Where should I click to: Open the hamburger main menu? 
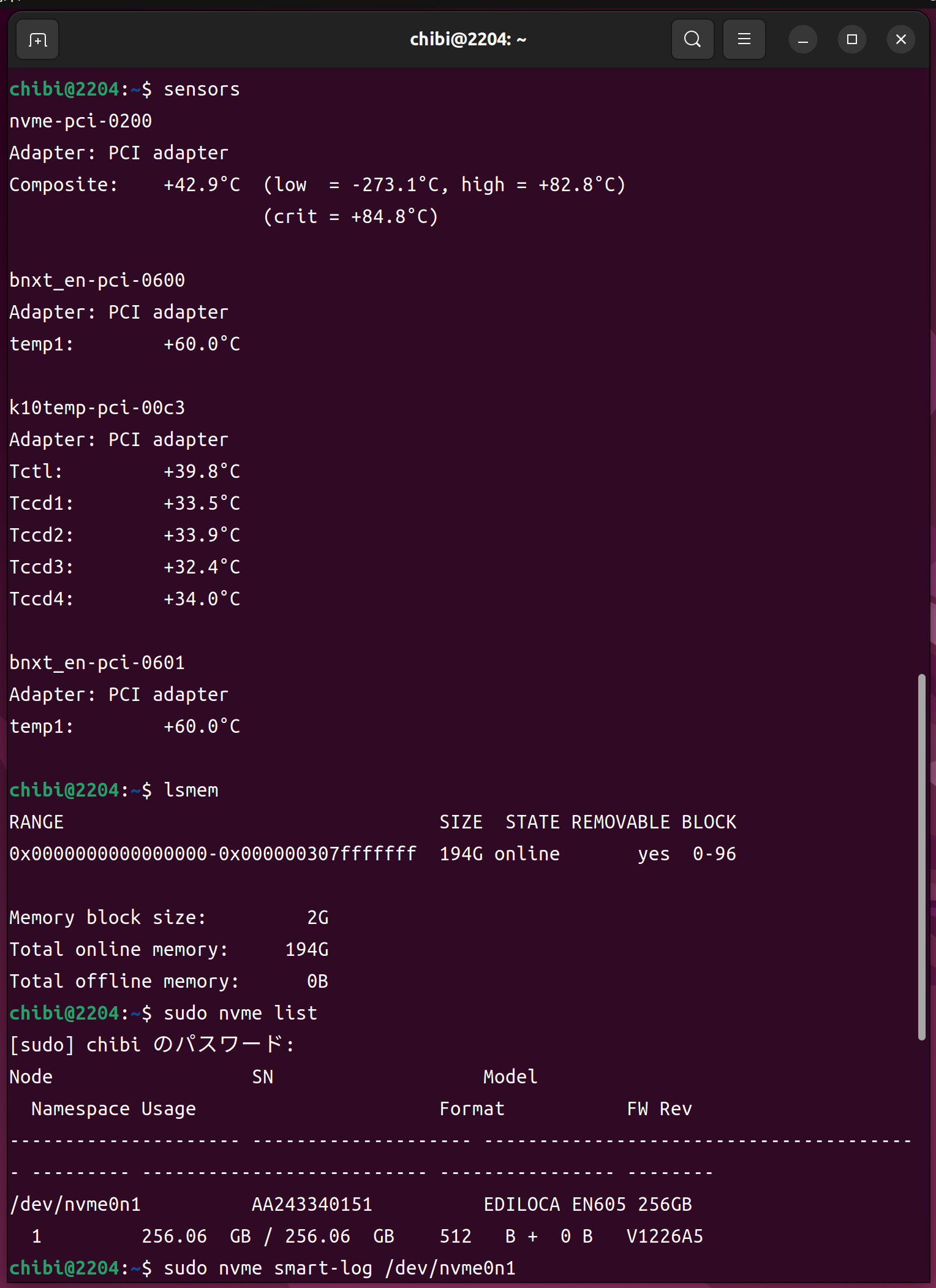click(744, 40)
